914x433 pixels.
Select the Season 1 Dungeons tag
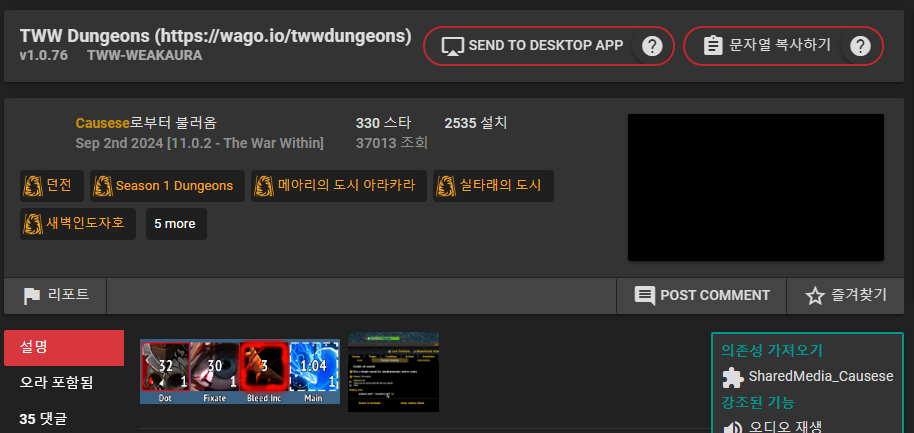[167, 186]
